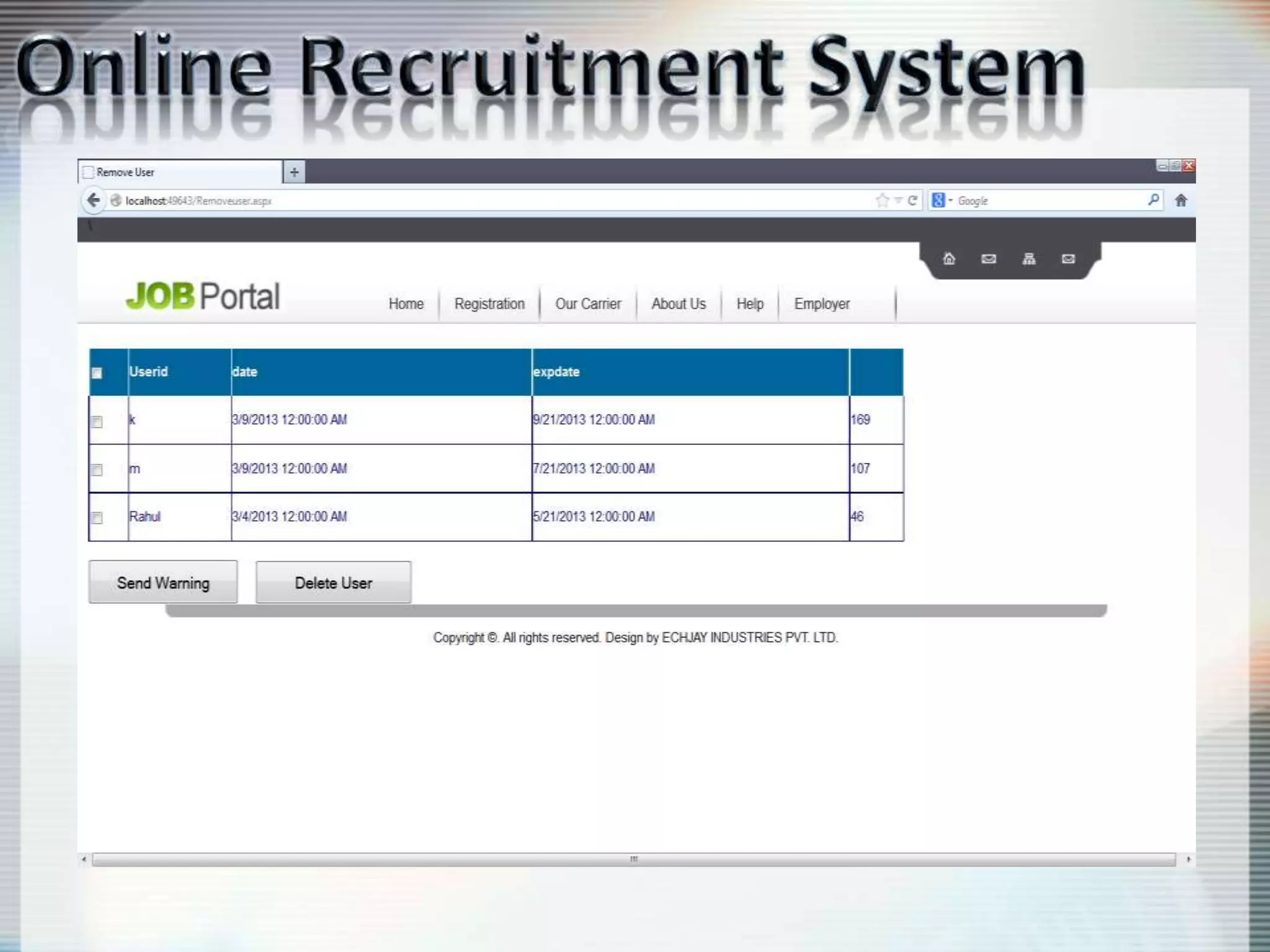Click the site header home icon
The width and height of the screenshot is (1270, 952).
949,259
